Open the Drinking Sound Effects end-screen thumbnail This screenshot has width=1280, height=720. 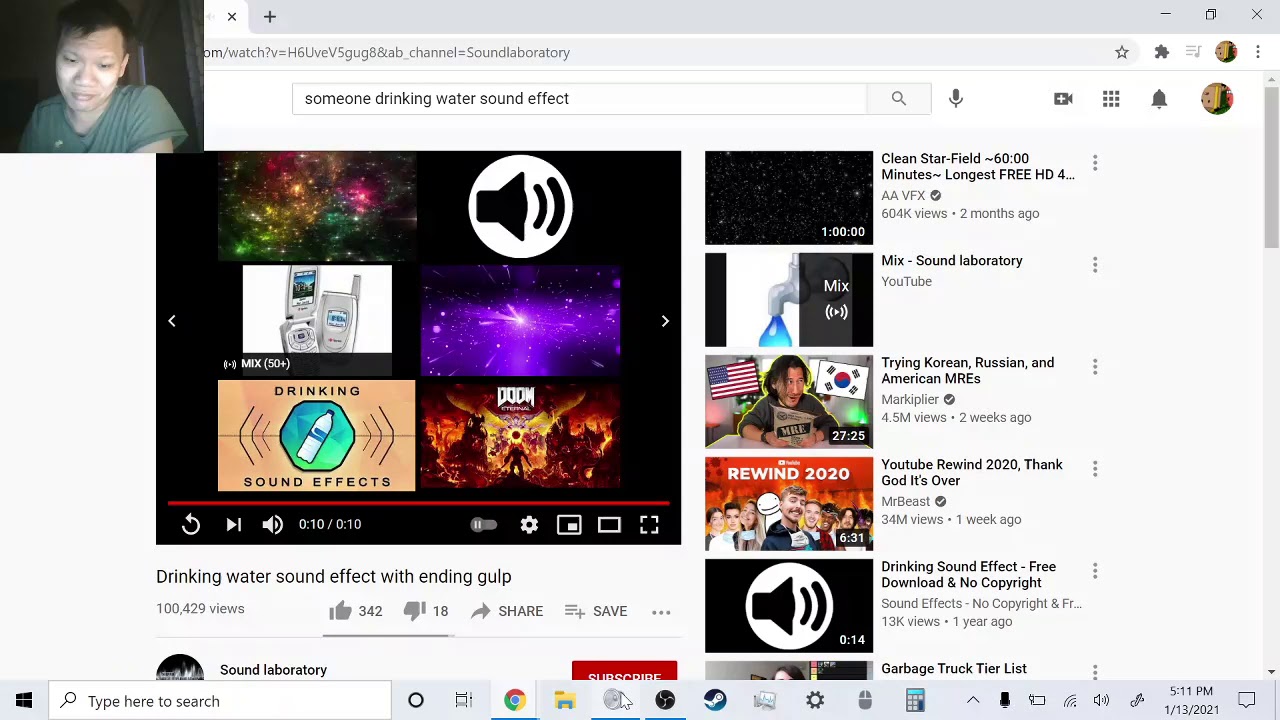click(x=316, y=436)
